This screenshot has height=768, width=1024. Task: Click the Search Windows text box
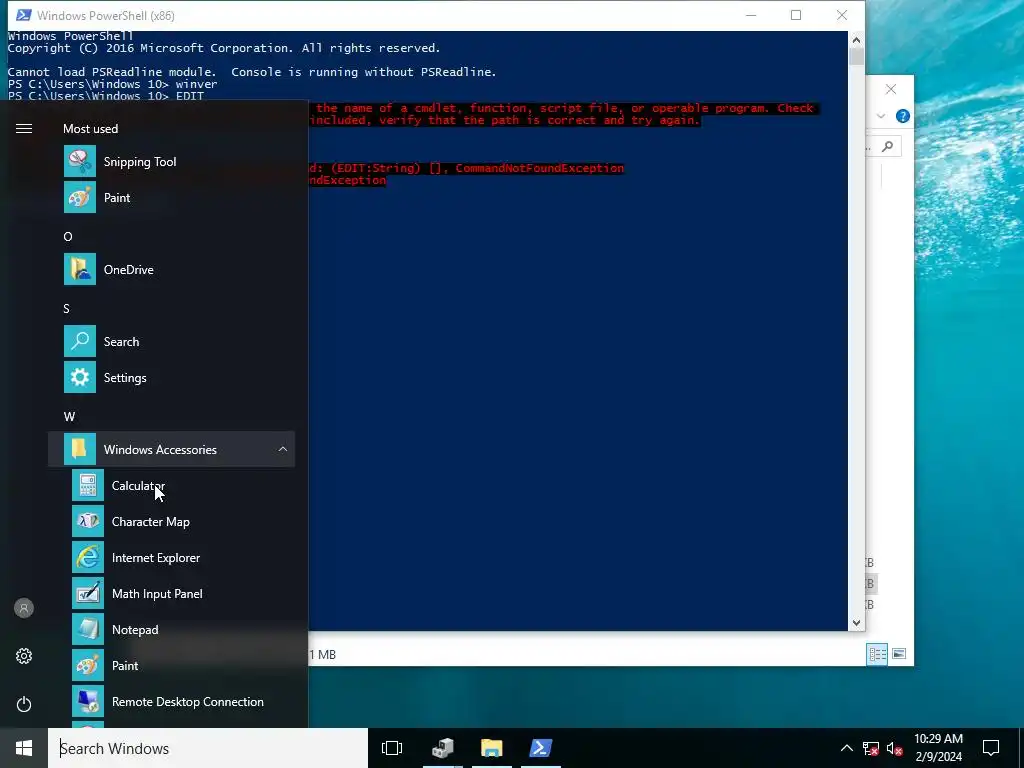pos(208,748)
